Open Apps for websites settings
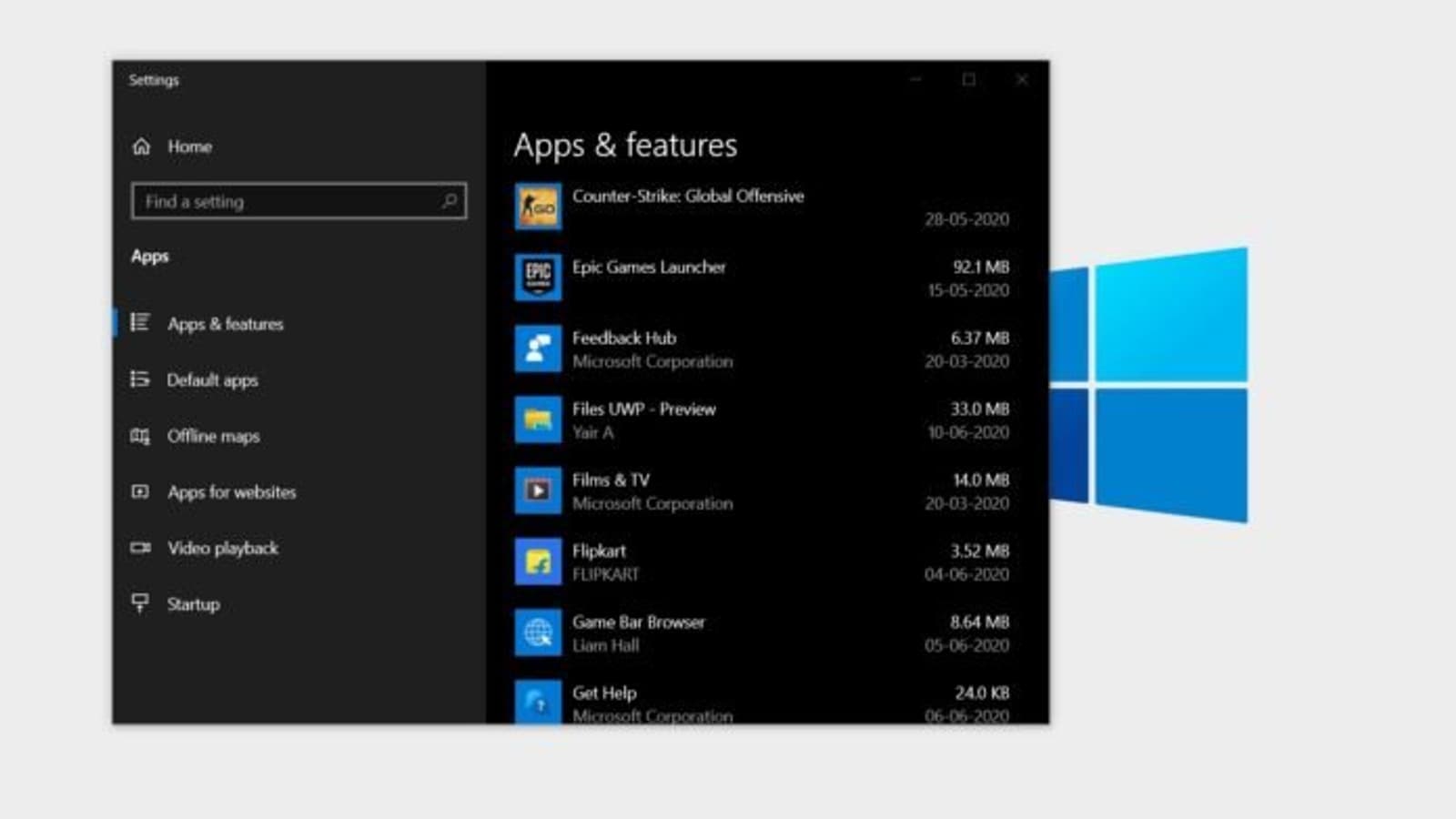1456x819 pixels. coord(231,492)
